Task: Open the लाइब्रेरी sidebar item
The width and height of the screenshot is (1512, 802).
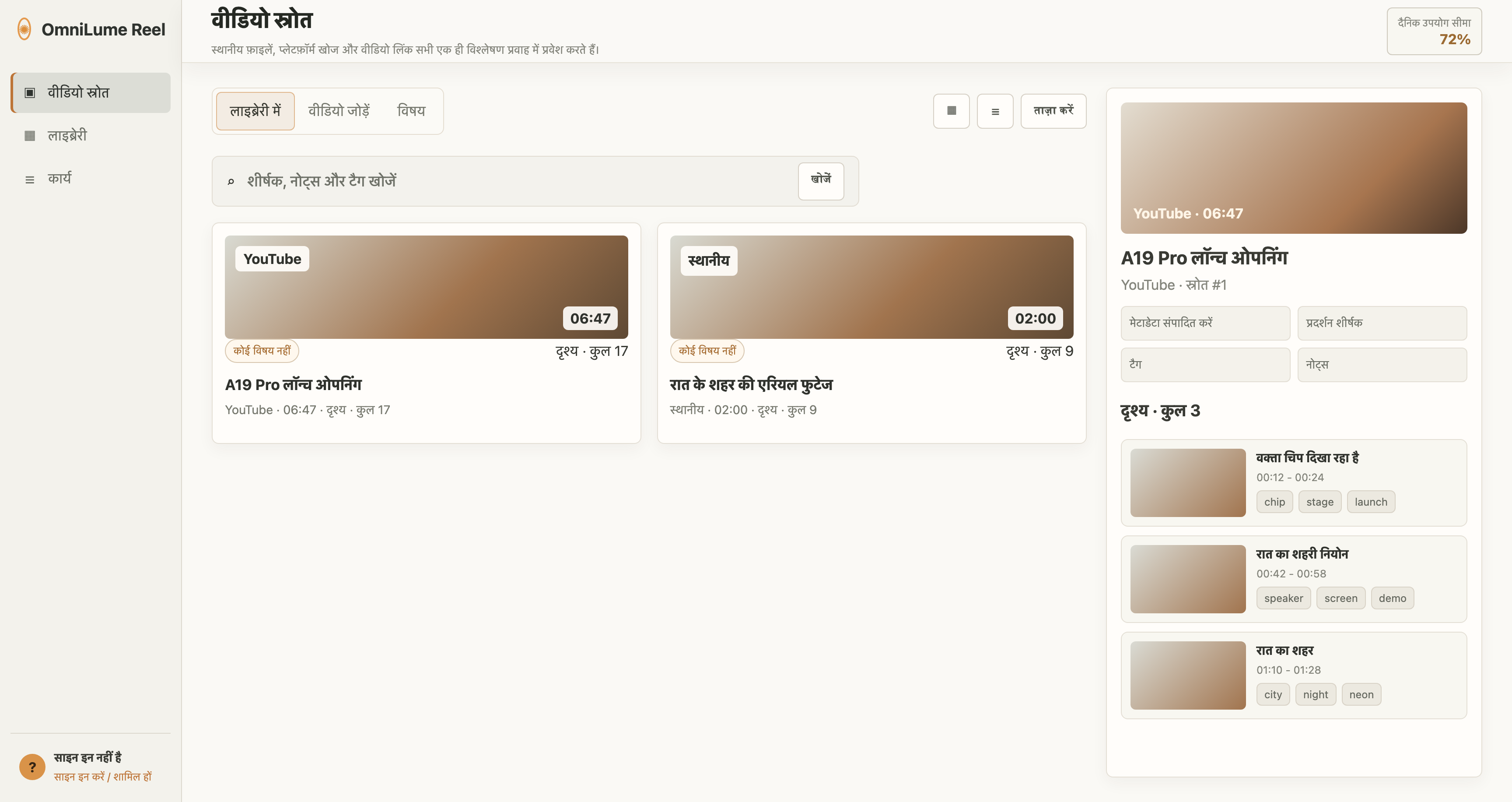Action: tap(91, 136)
